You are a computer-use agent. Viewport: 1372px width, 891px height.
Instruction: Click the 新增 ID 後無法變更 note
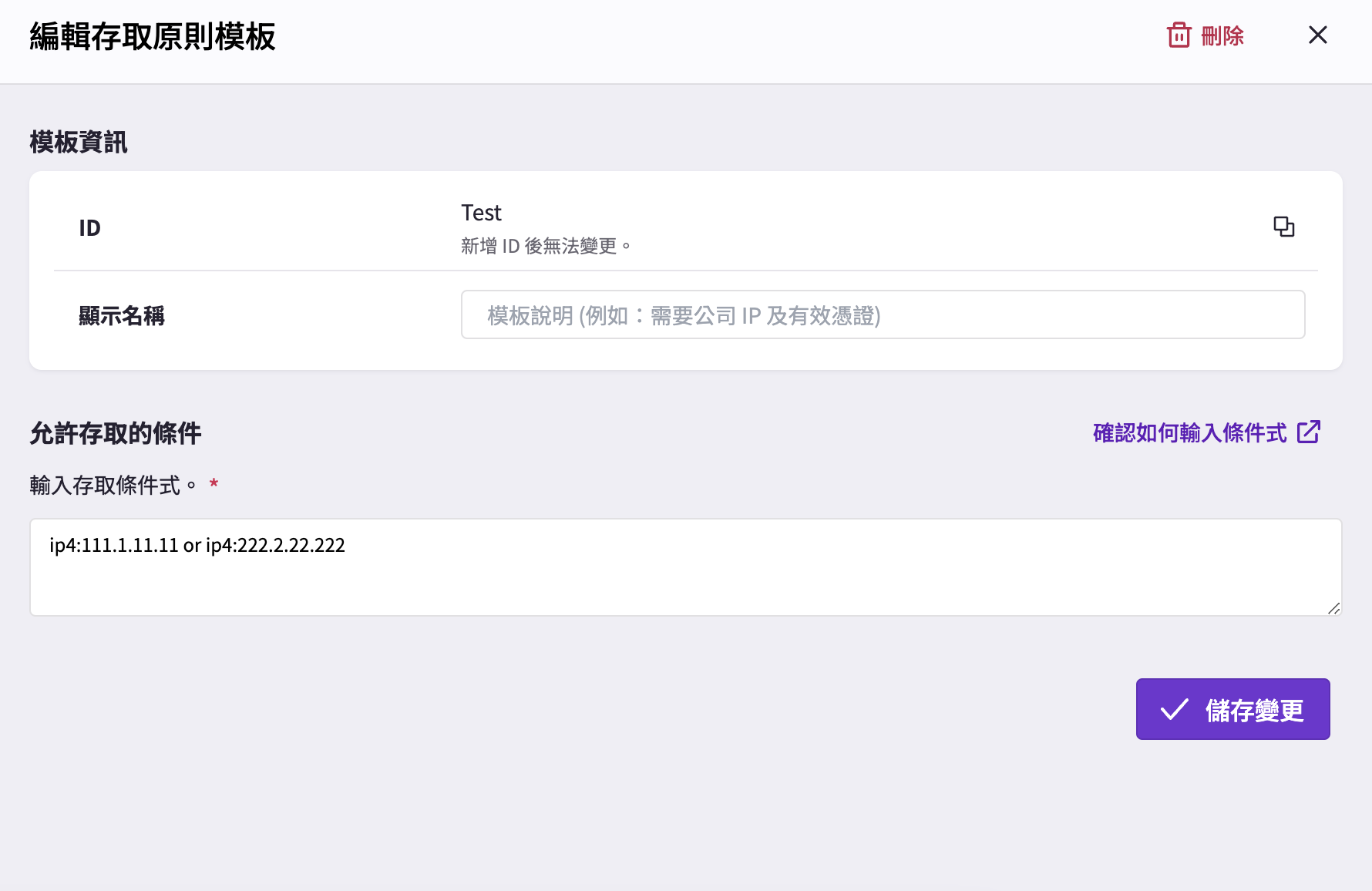546,246
